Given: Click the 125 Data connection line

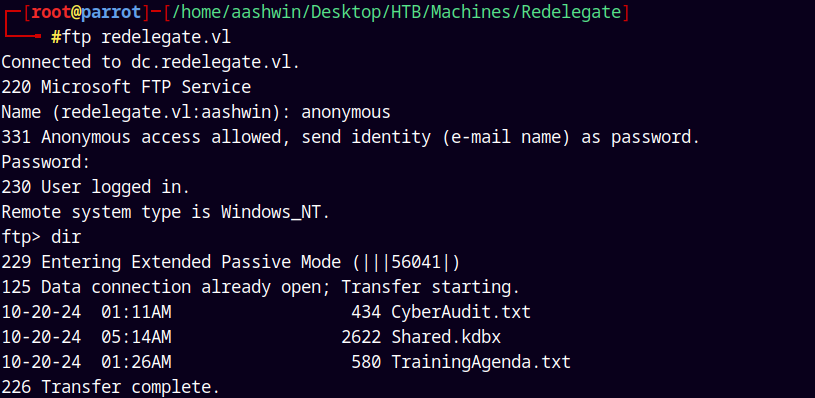Looking at the screenshot, I should (260, 287).
